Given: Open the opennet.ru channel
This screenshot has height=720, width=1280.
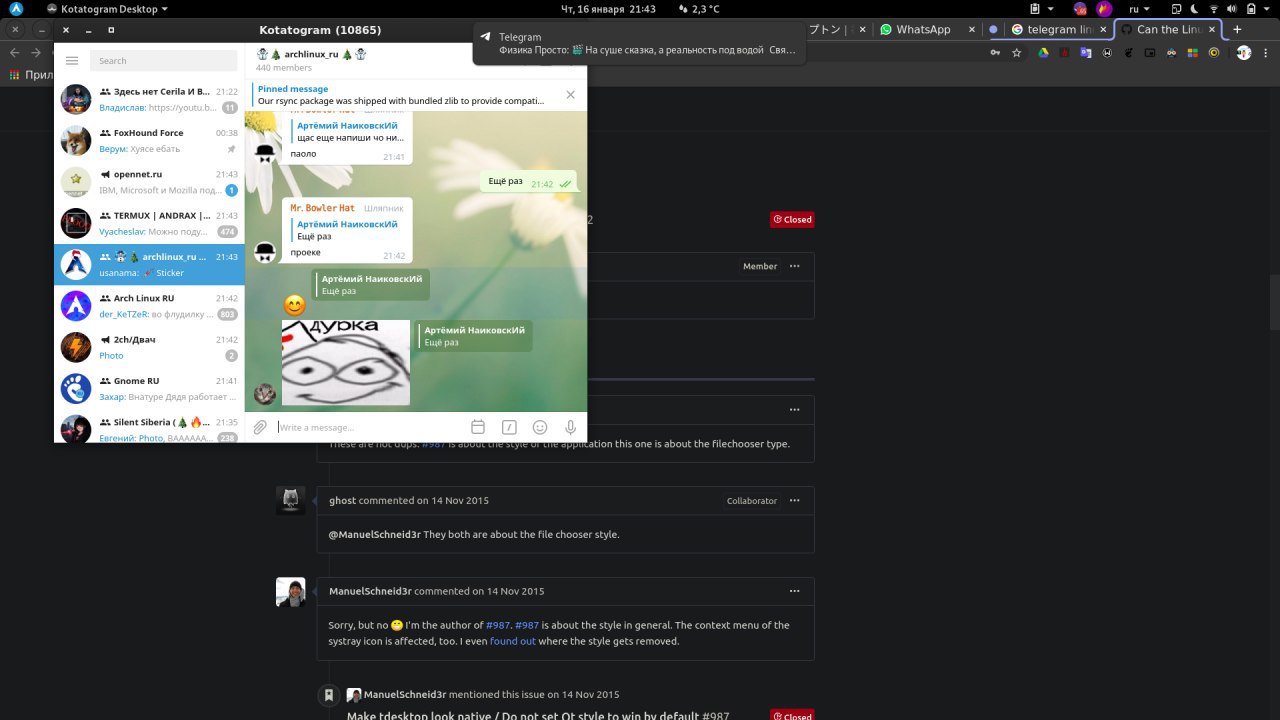Looking at the screenshot, I should 149,182.
